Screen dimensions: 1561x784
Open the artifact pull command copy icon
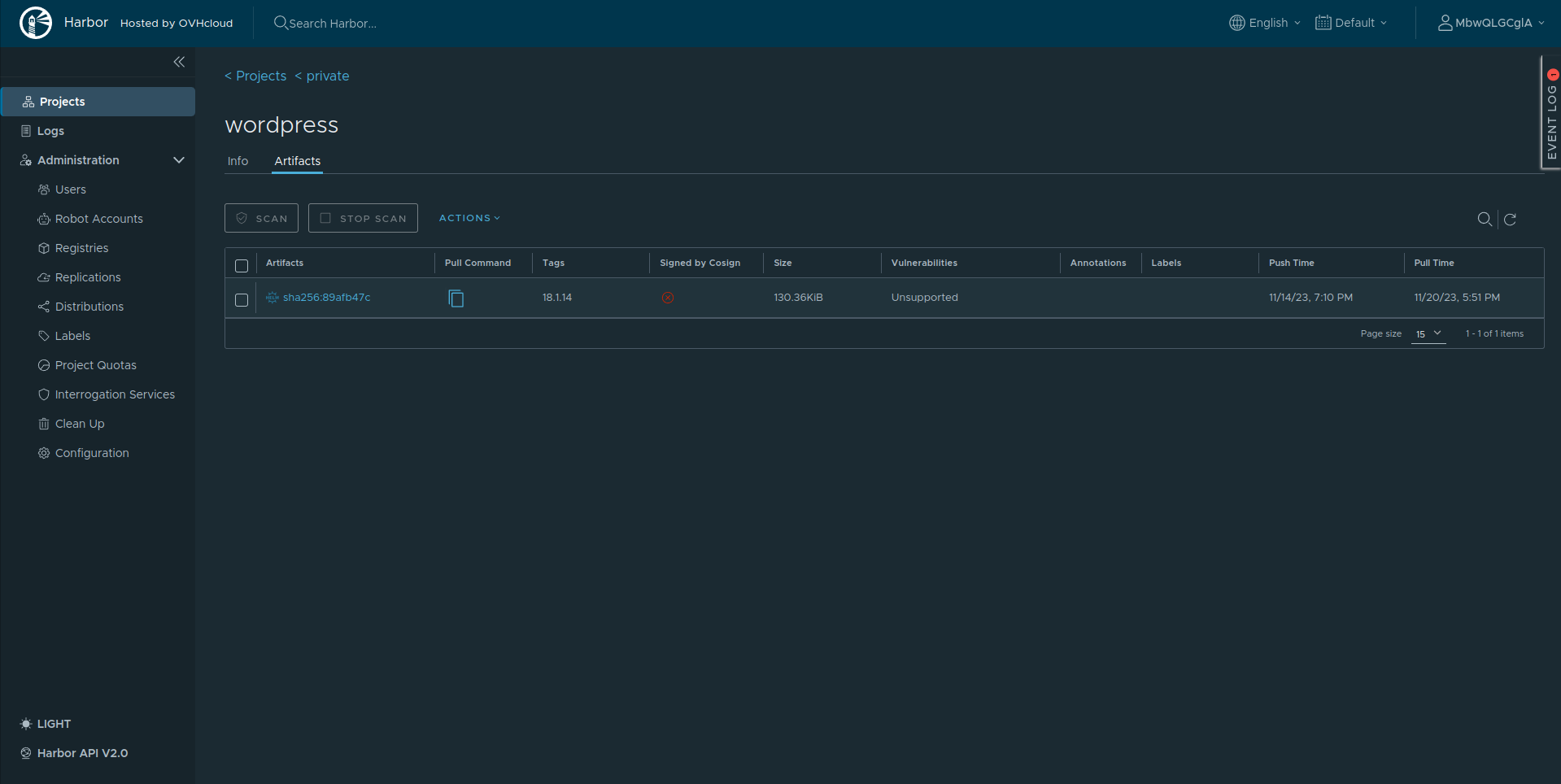tap(456, 298)
